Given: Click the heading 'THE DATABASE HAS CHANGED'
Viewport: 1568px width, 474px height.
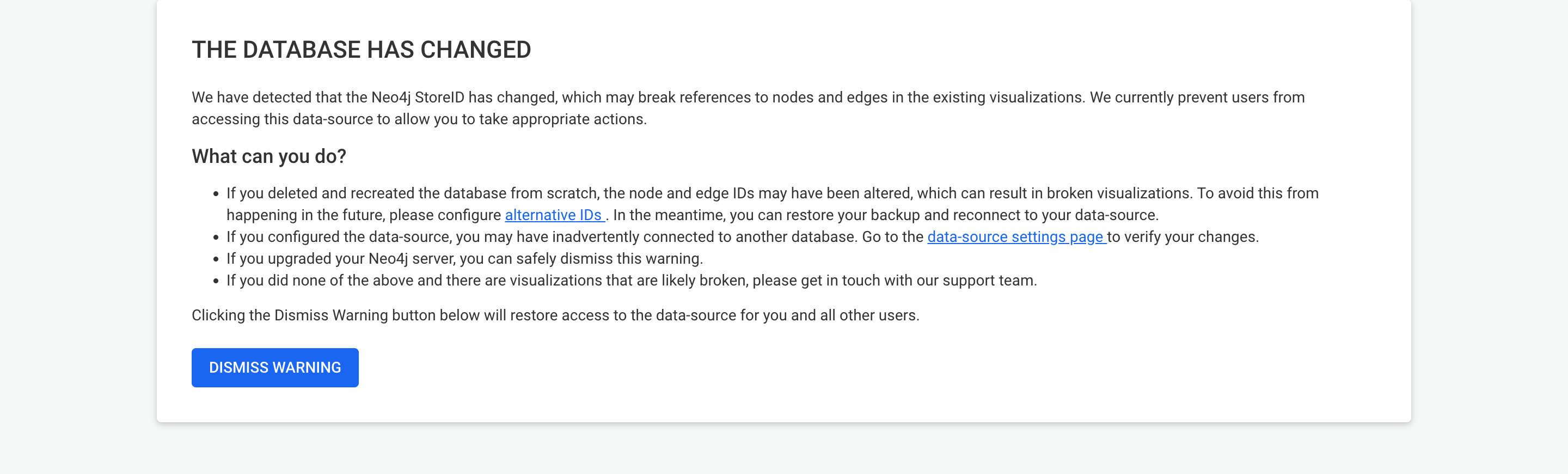Looking at the screenshot, I should click(361, 50).
